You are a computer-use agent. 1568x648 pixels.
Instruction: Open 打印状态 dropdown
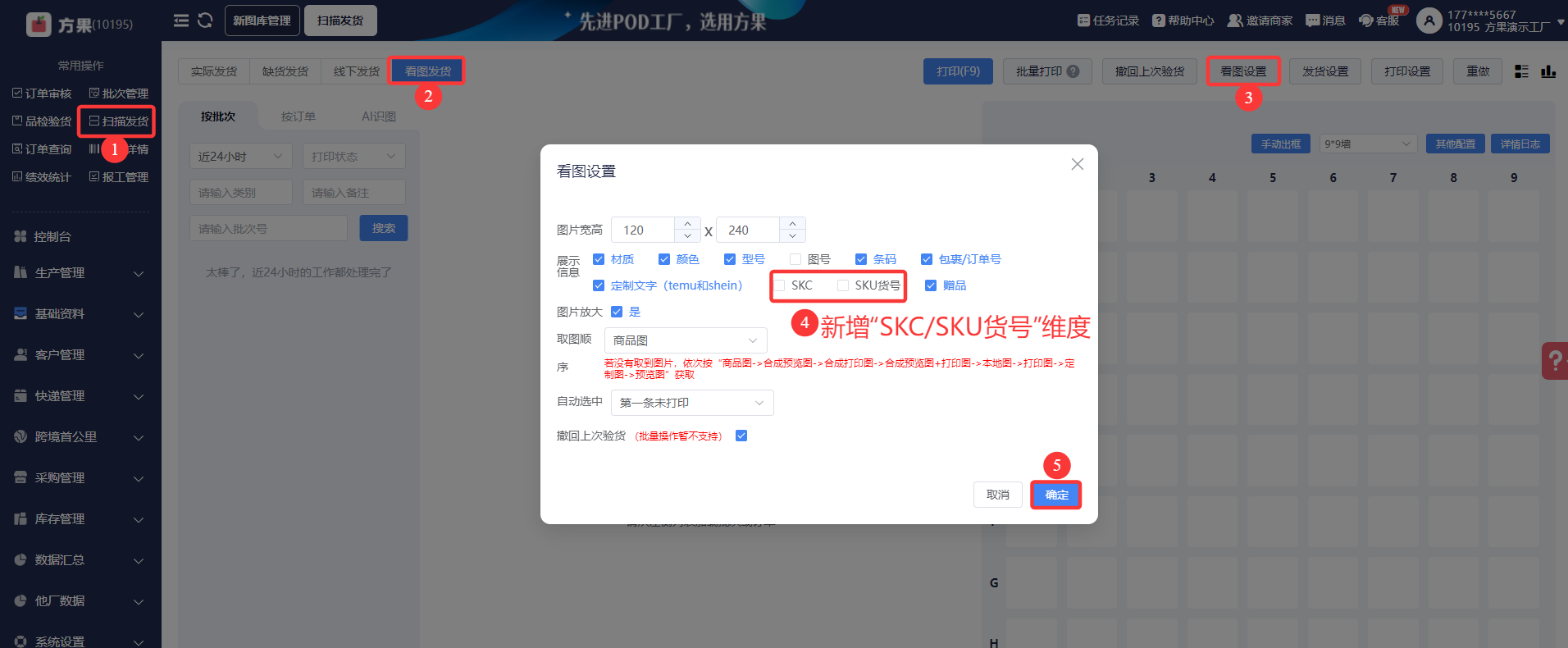(353, 156)
